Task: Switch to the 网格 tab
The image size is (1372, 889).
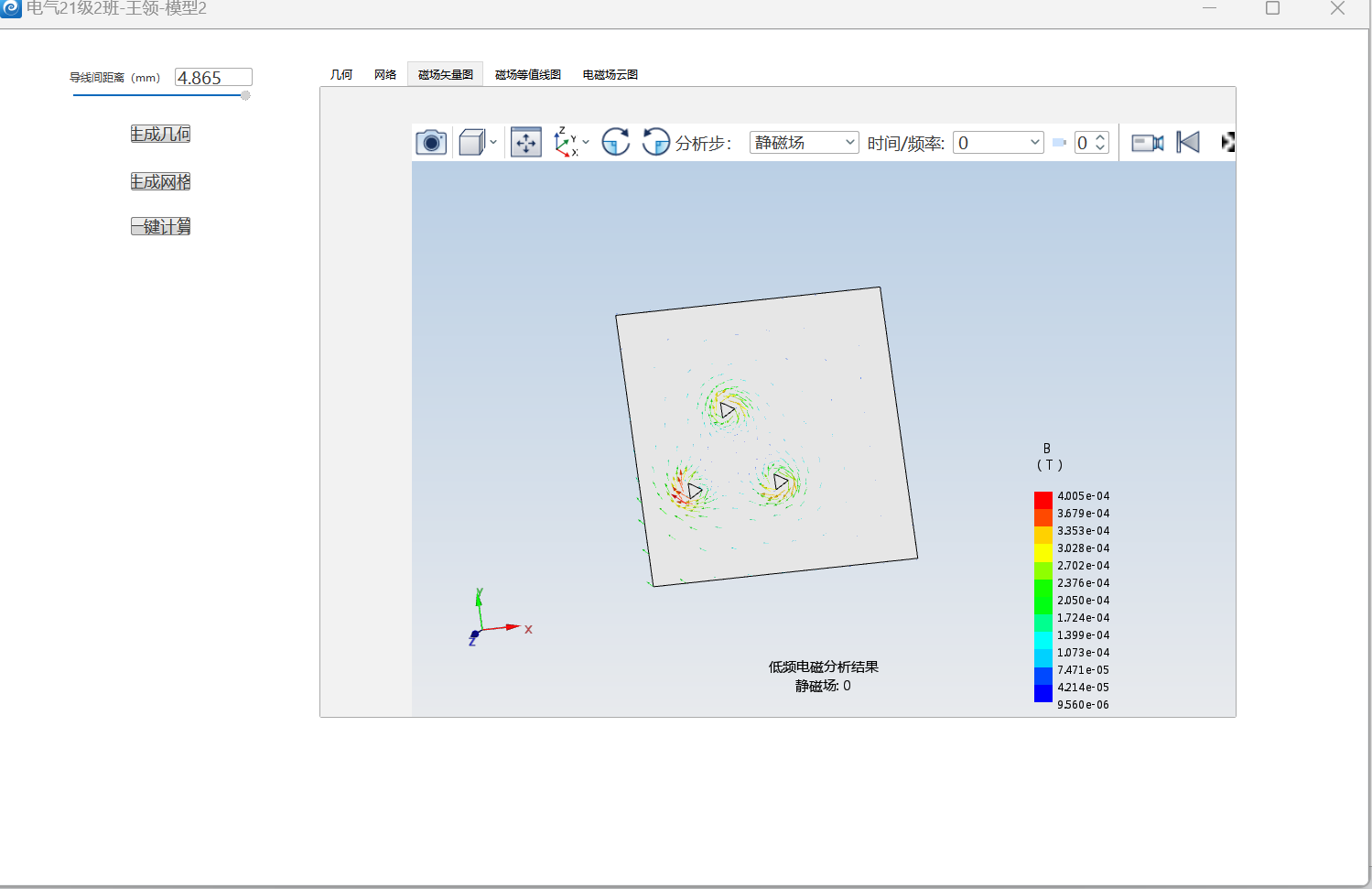Action: point(385,74)
